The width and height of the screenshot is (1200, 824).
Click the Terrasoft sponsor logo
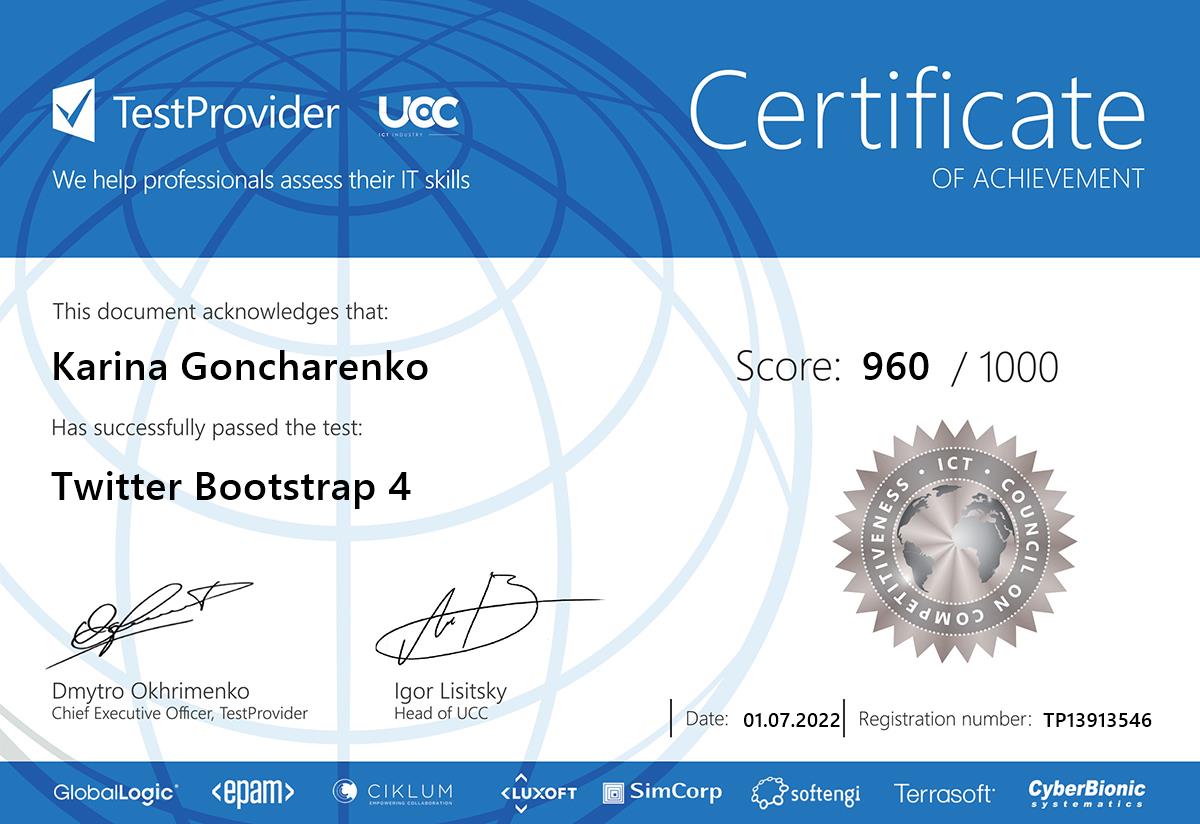pos(944,794)
